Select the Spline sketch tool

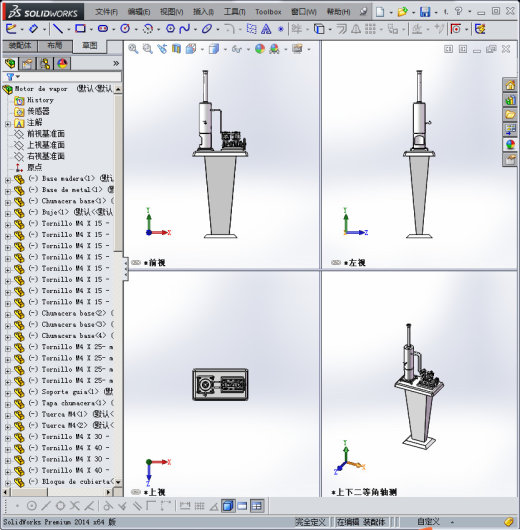coord(184,29)
